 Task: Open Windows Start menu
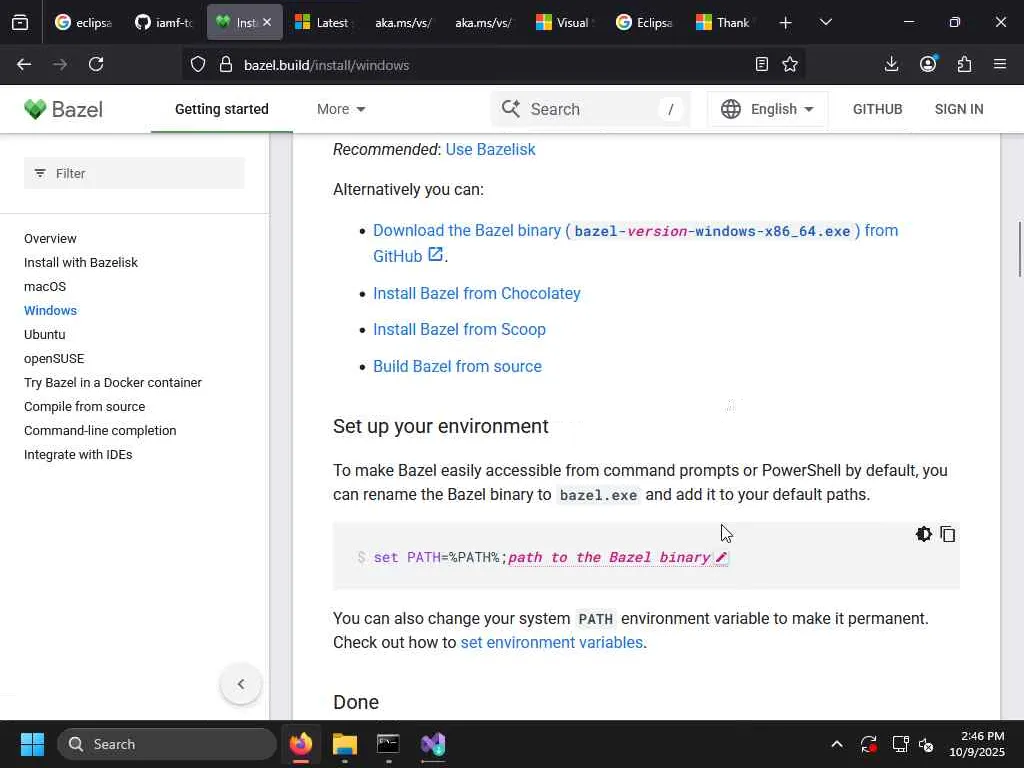click(x=32, y=744)
